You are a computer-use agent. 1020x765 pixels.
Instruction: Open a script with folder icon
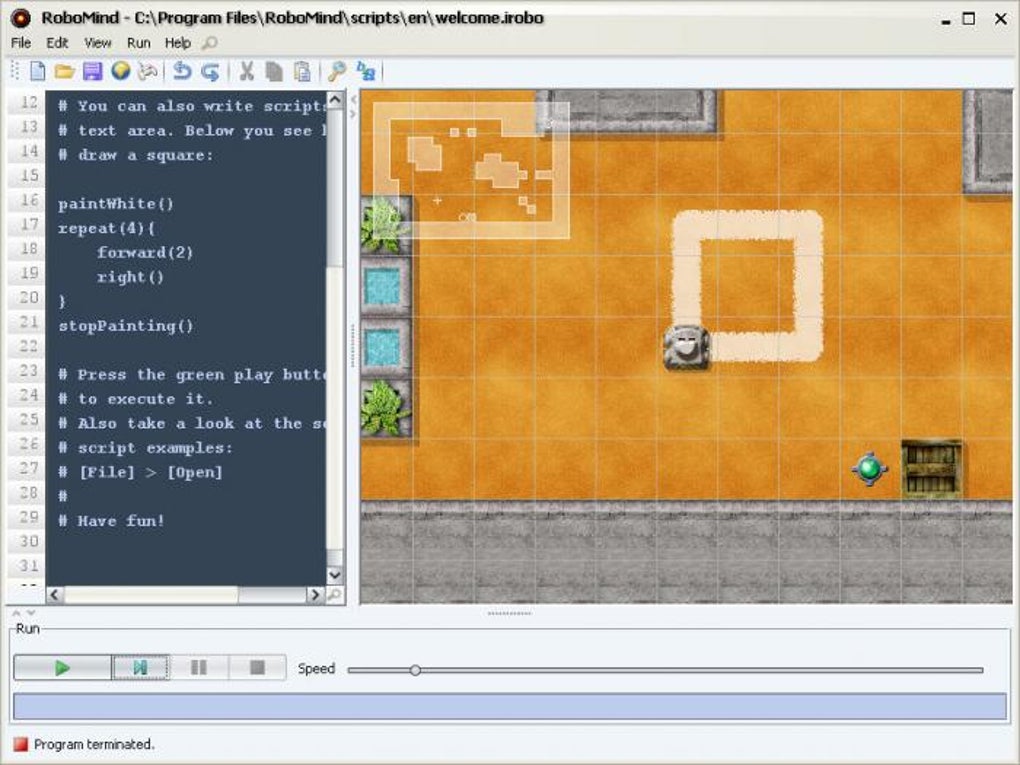coord(64,71)
